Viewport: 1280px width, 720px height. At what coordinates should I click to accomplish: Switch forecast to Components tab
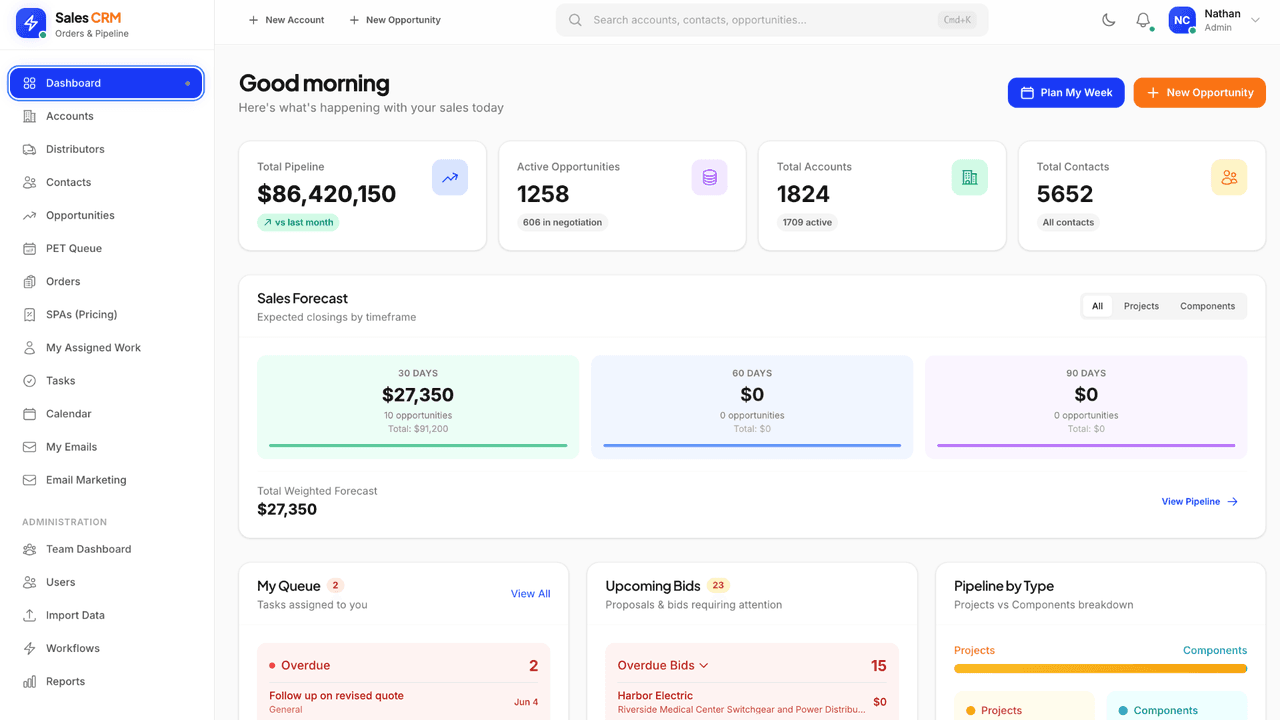click(1207, 306)
